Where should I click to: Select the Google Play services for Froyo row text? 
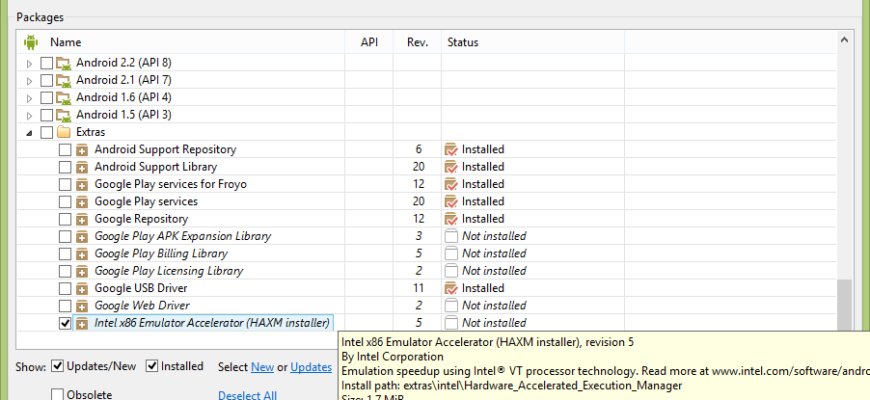[170, 184]
